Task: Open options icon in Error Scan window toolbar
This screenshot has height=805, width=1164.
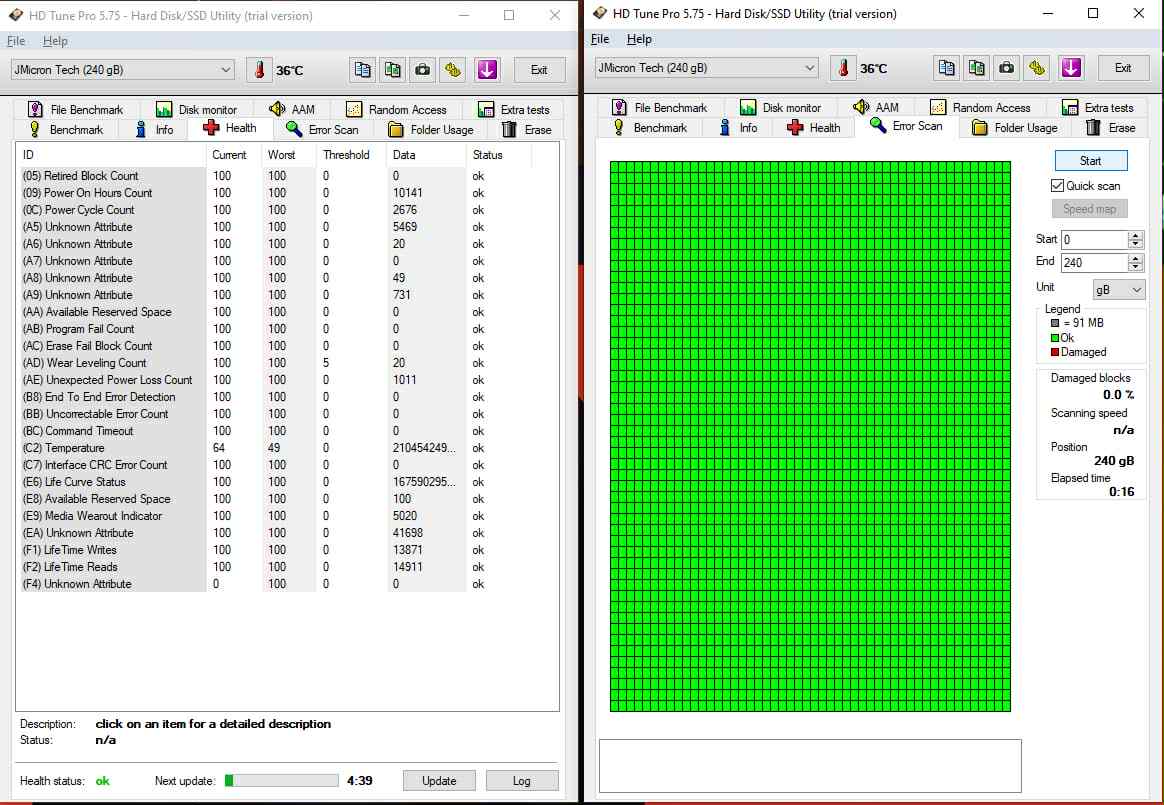Action: point(1037,68)
